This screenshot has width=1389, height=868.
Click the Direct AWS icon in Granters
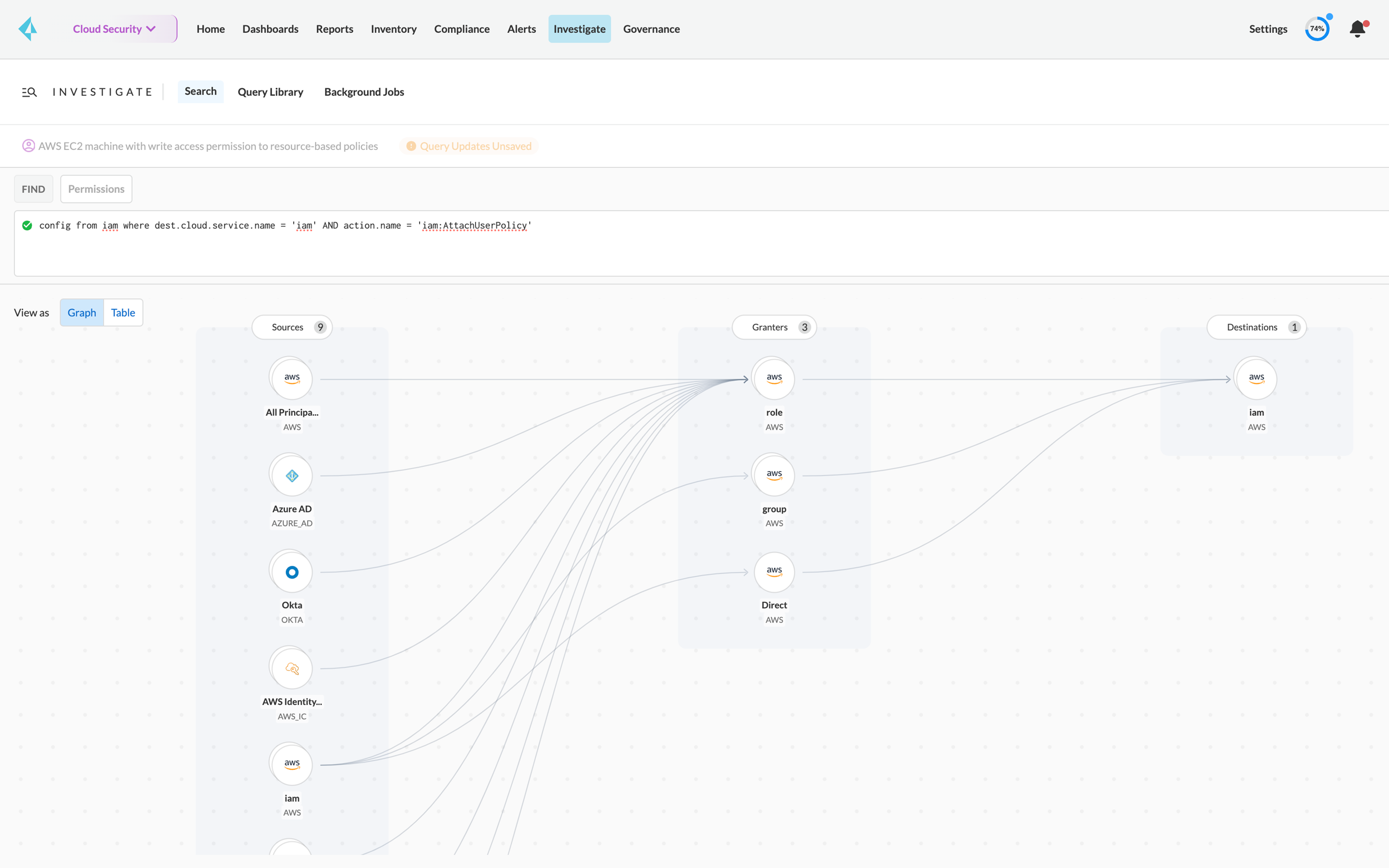(x=775, y=571)
